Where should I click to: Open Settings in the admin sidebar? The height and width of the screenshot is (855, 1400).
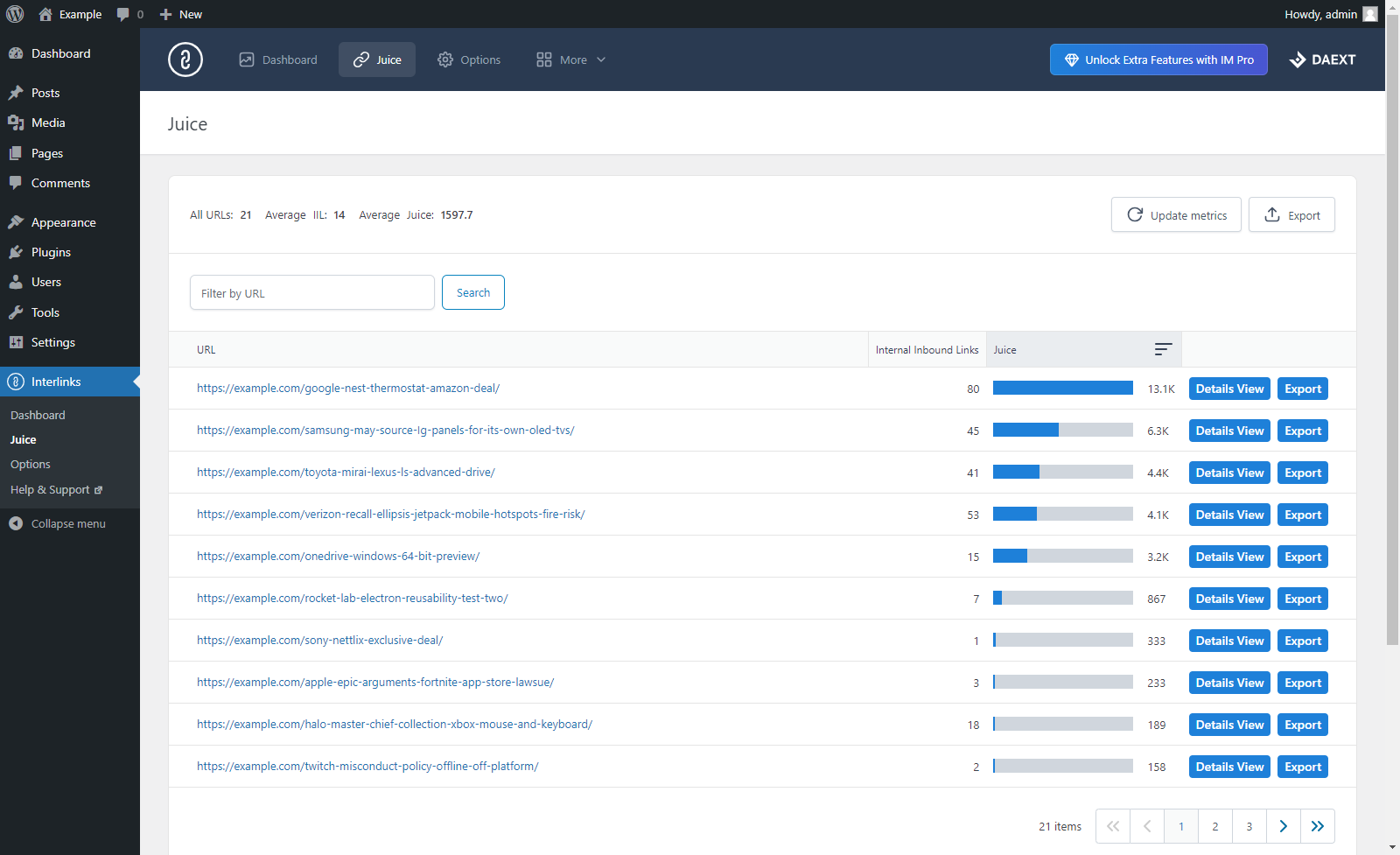[x=70, y=342]
